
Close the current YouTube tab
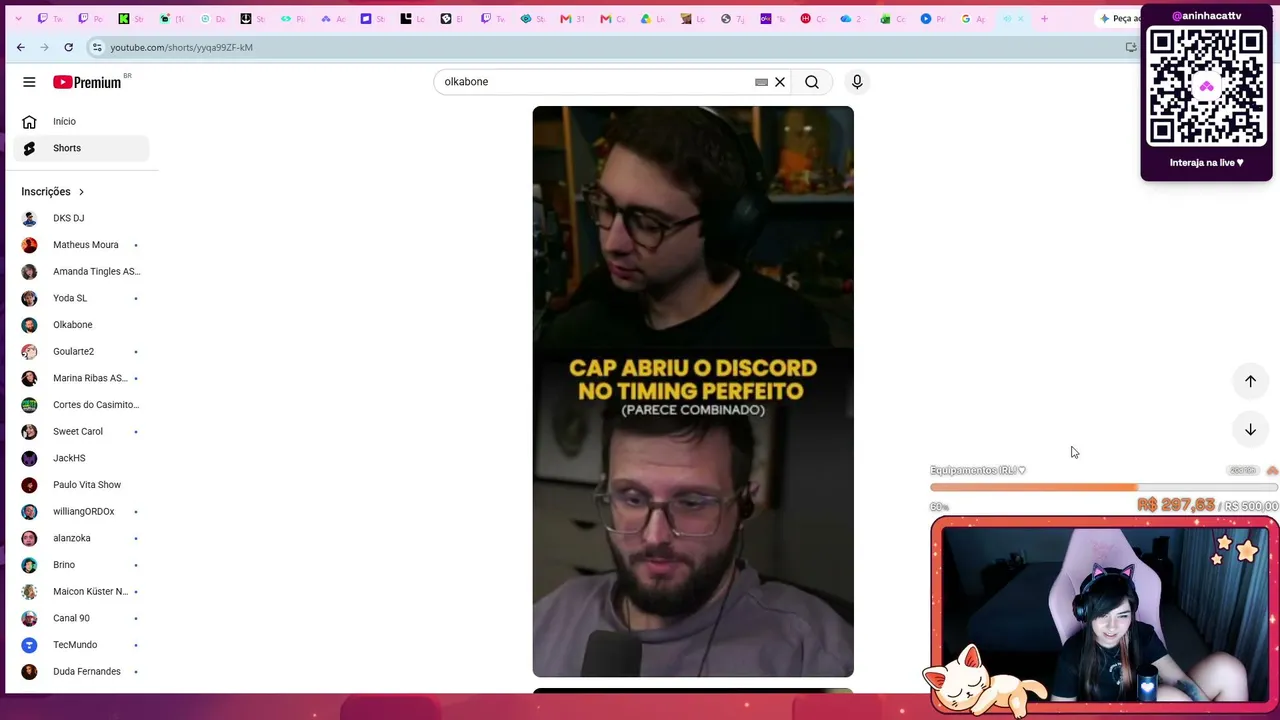(1021, 18)
